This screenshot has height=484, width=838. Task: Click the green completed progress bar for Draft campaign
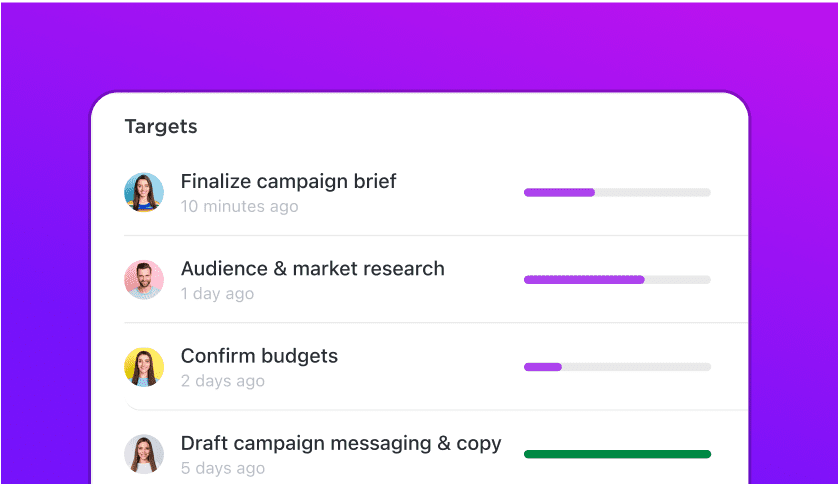tap(617, 454)
